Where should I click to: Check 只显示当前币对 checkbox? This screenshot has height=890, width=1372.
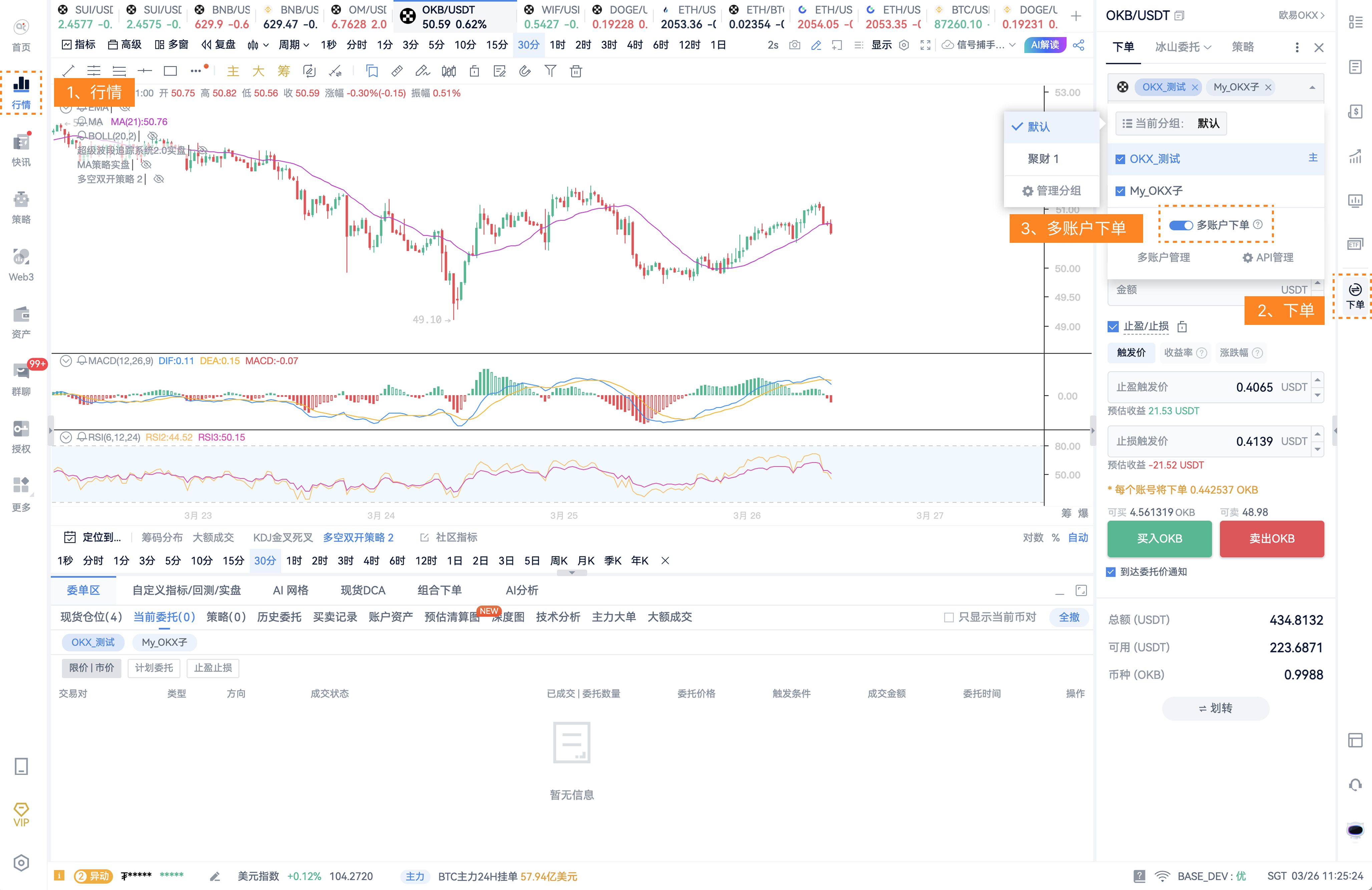point(948,617)
